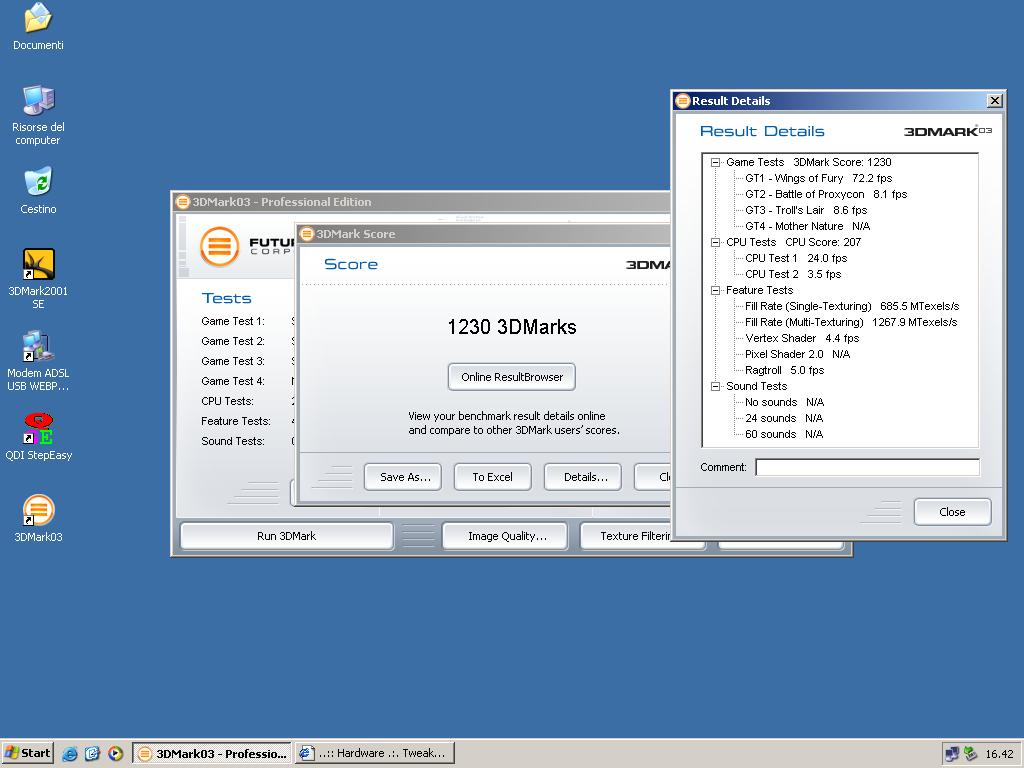
Task: Launch Internet Explorer from the quick launch
Action: (x=70, y=754)
